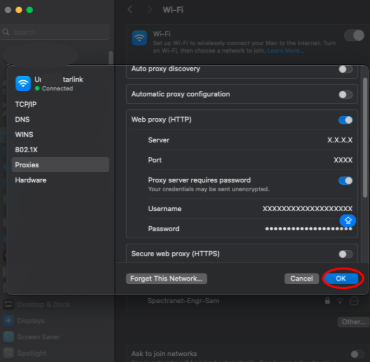Toggle Auto proxy discovery switch
The image size is (370, 362).
(x=345, y=69)
